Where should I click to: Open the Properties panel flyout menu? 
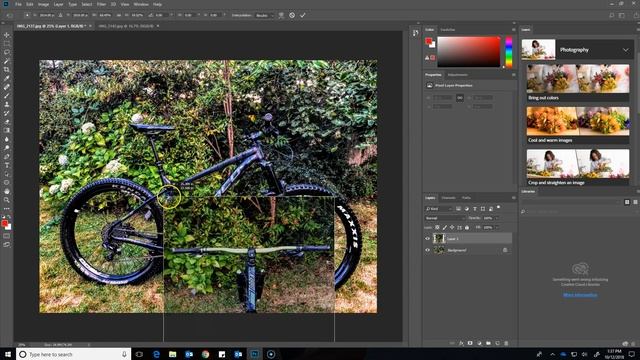tap(513, 75)
